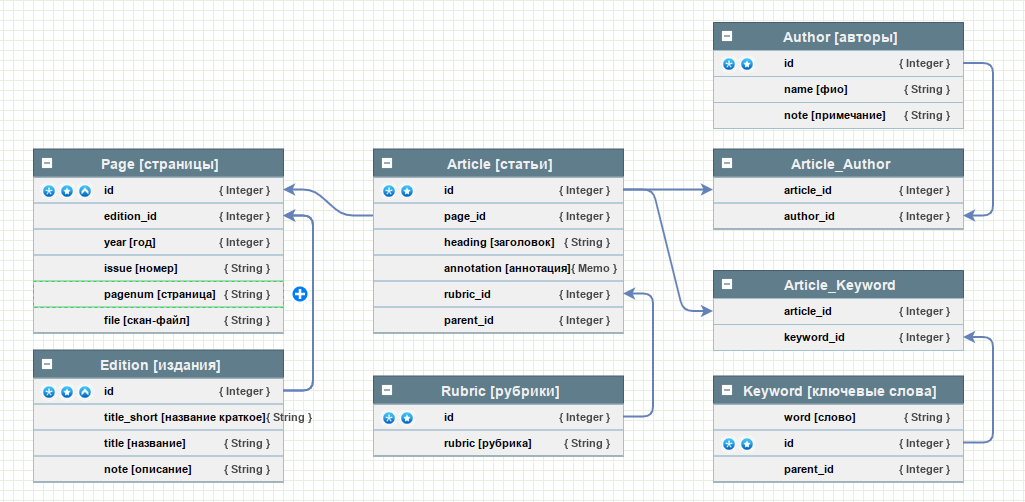Click the { Integer } type of year [год]
Image resolution: width=1025 pixels, height=502 pixels.
[244, 243]
